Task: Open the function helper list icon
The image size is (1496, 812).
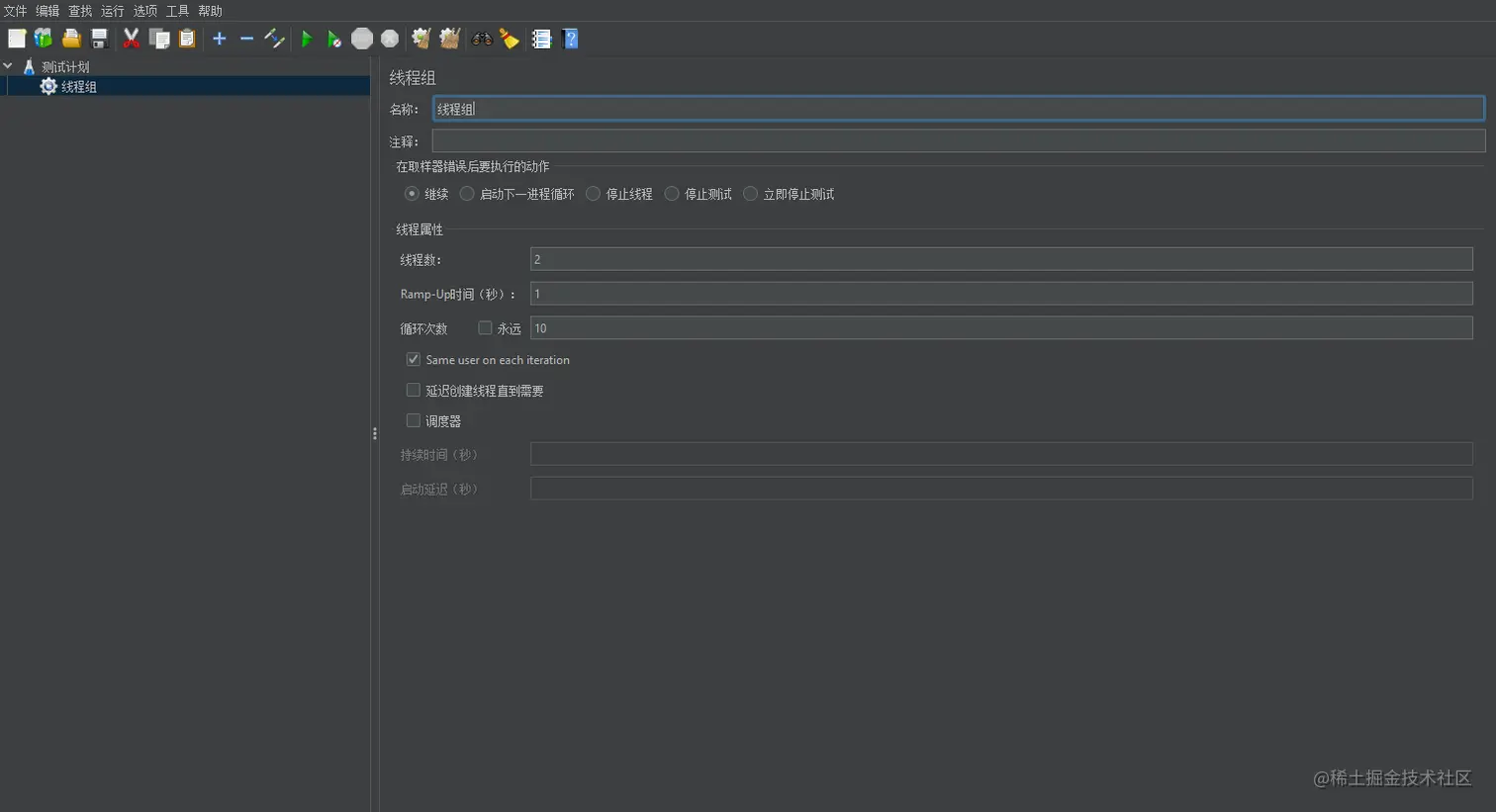Action: point(541,39)
